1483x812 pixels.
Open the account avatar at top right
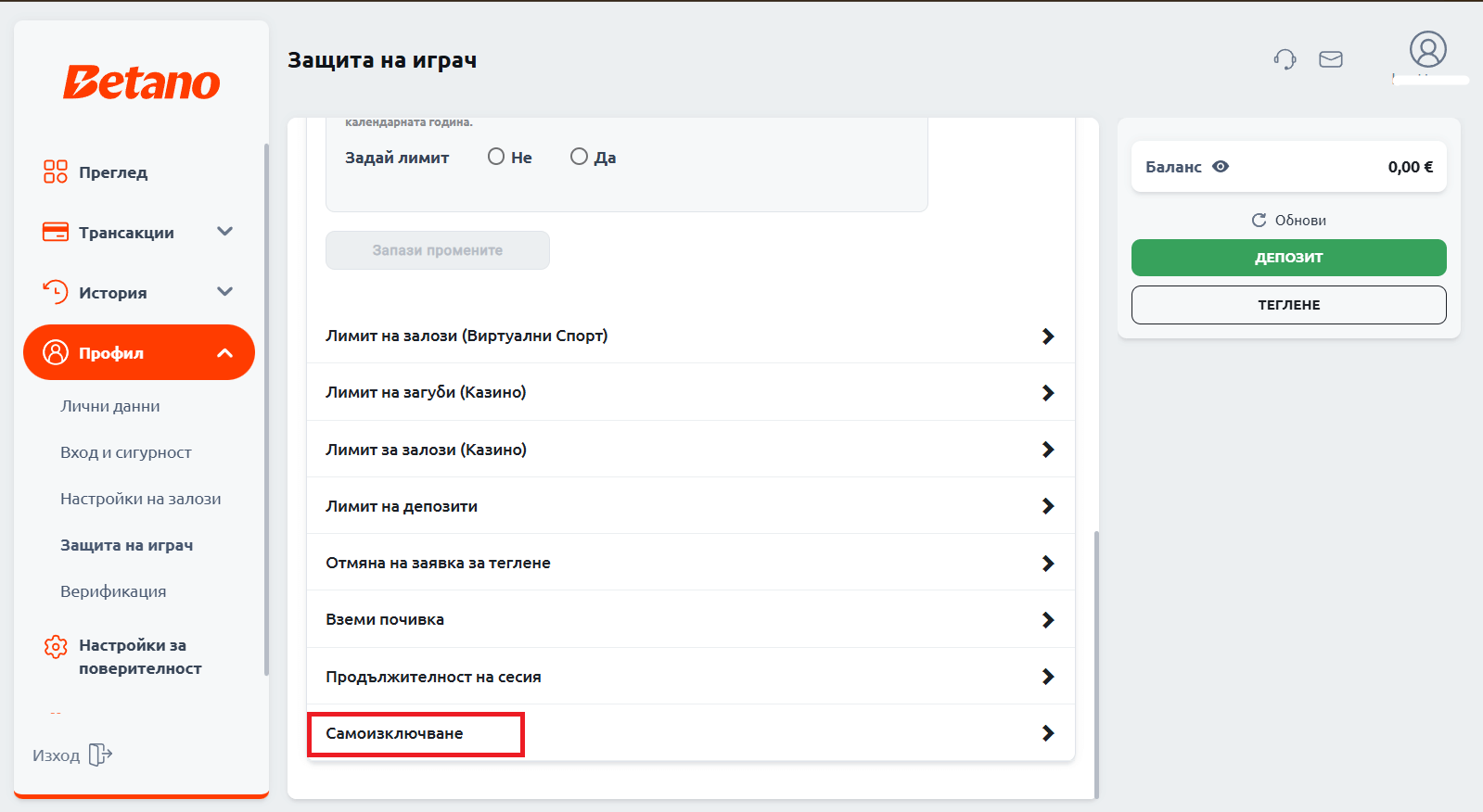coord(1428,49)
